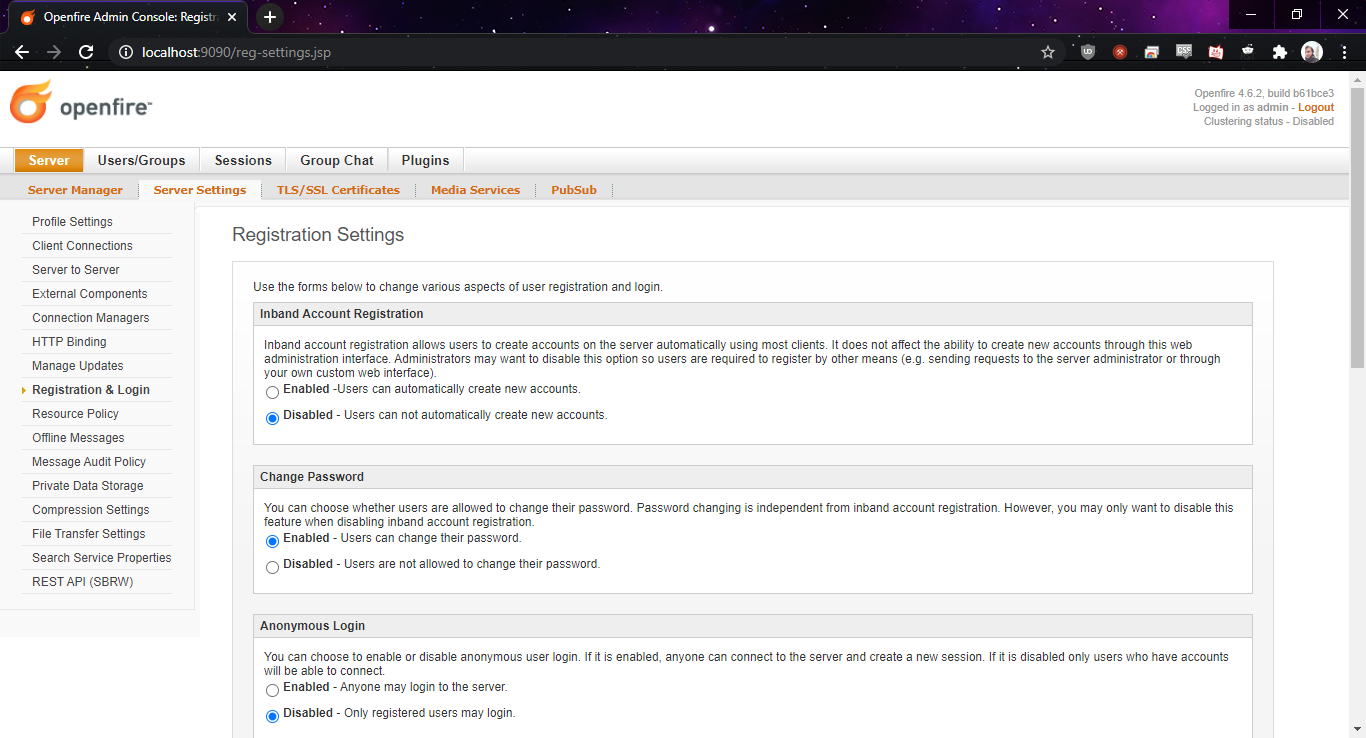Disable users changing their password
Viewport: 1366px width, 738px height.
click(x=272, y=568)
